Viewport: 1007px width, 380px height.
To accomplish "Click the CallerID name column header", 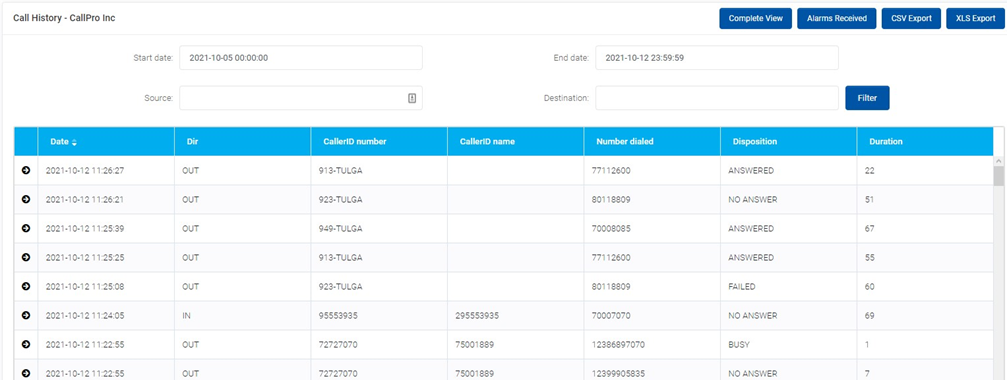I will [515, 142].
